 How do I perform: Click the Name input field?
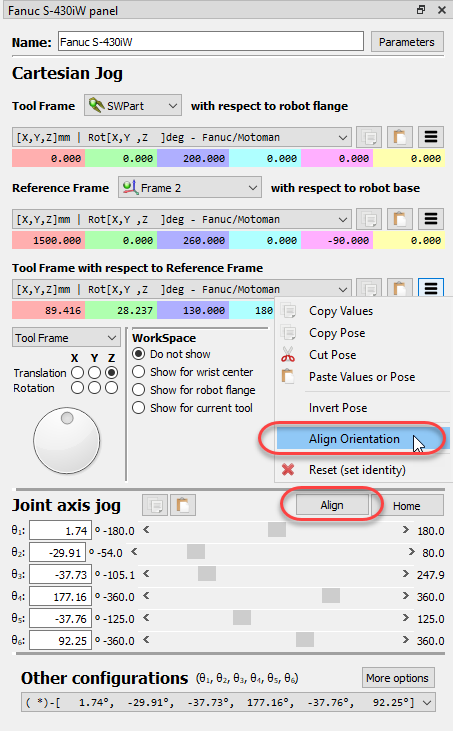point(211,42)
